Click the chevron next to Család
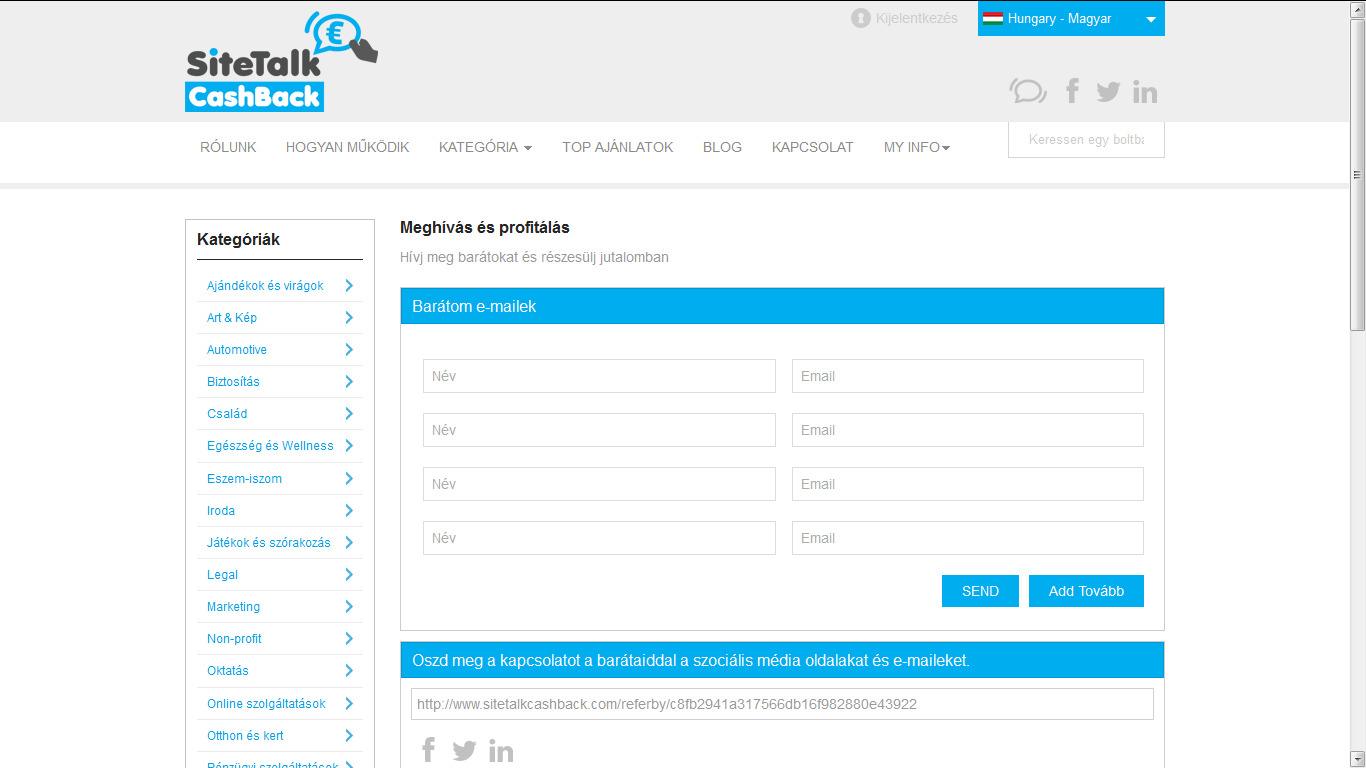This screenshot has height=768, width=1366. pyautogui.click(x=349, y=414)
